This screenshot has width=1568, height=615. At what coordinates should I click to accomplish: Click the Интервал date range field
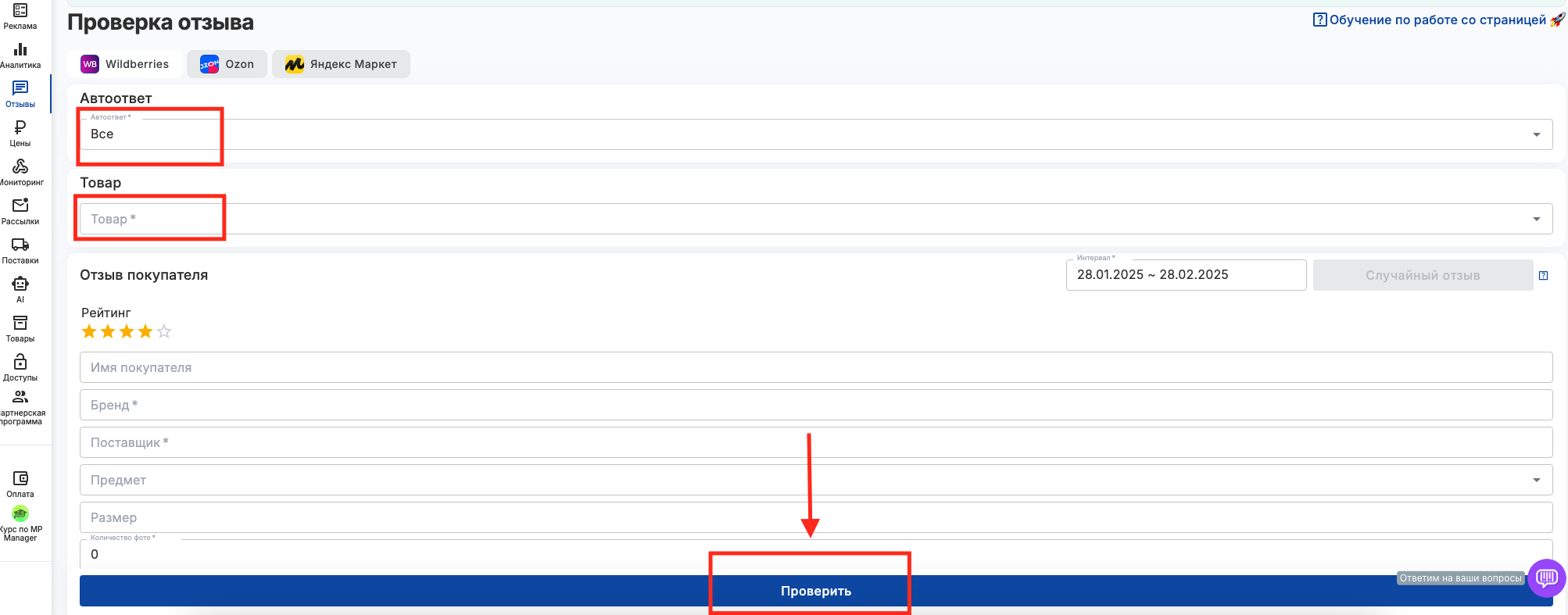1185,275
